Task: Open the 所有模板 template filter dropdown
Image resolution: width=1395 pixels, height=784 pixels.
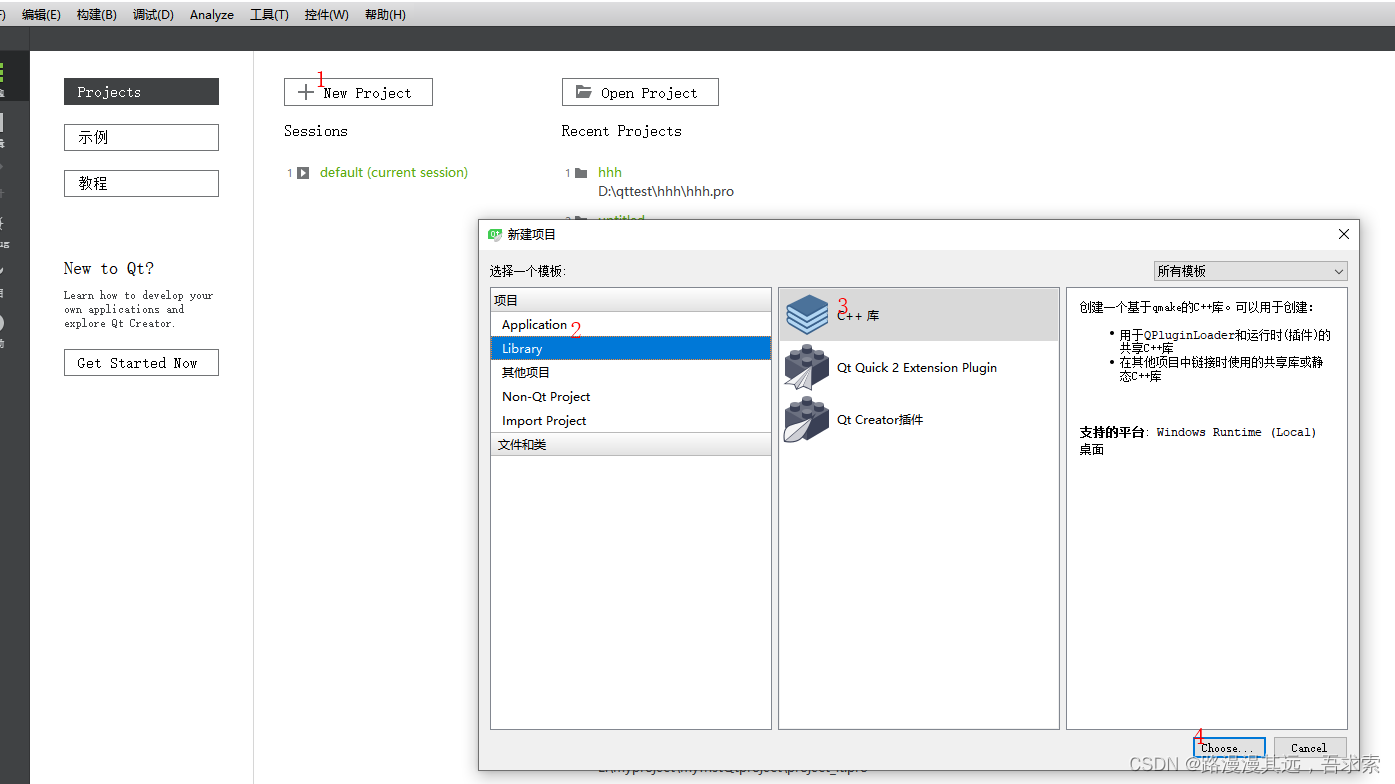Action: pos(1250,271)
